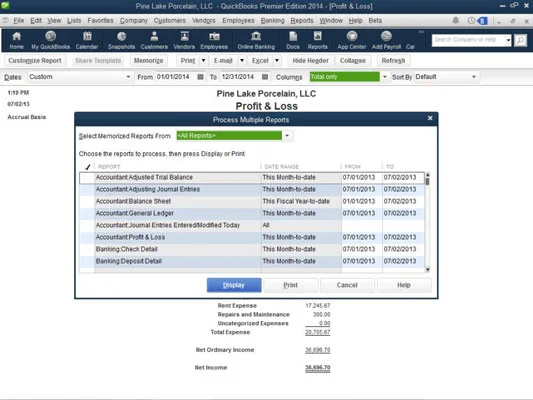This screenshot has width=533, height=400.
Task: Open the Vendors center icon
Action: click(184, 40)
